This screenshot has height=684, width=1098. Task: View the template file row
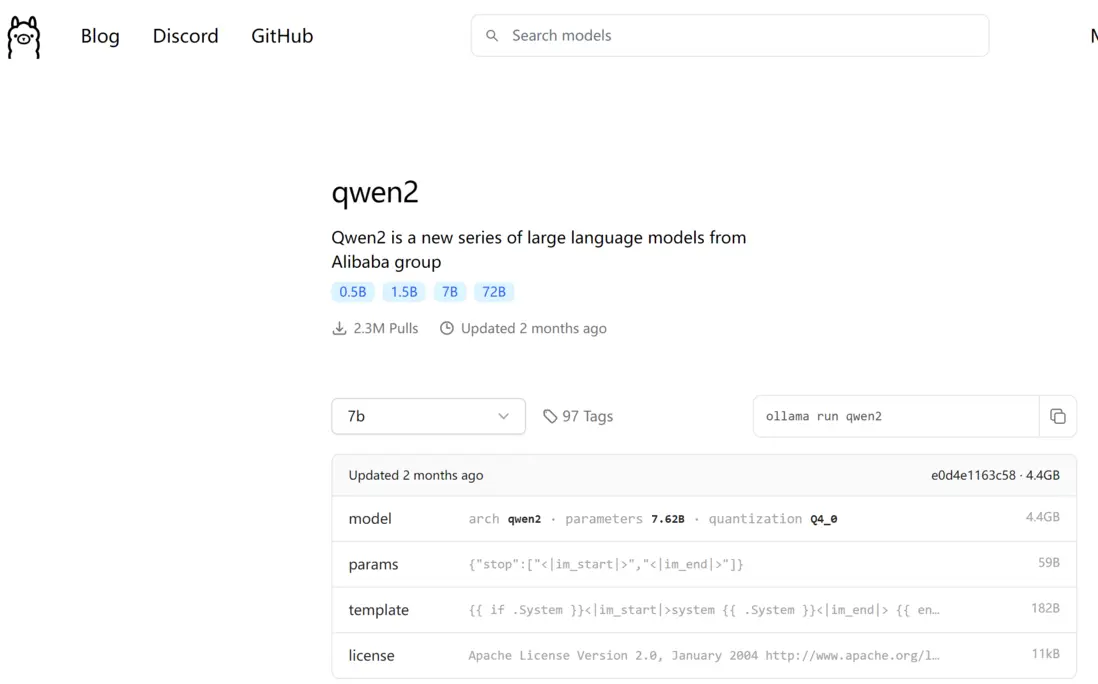coord(703,610)
